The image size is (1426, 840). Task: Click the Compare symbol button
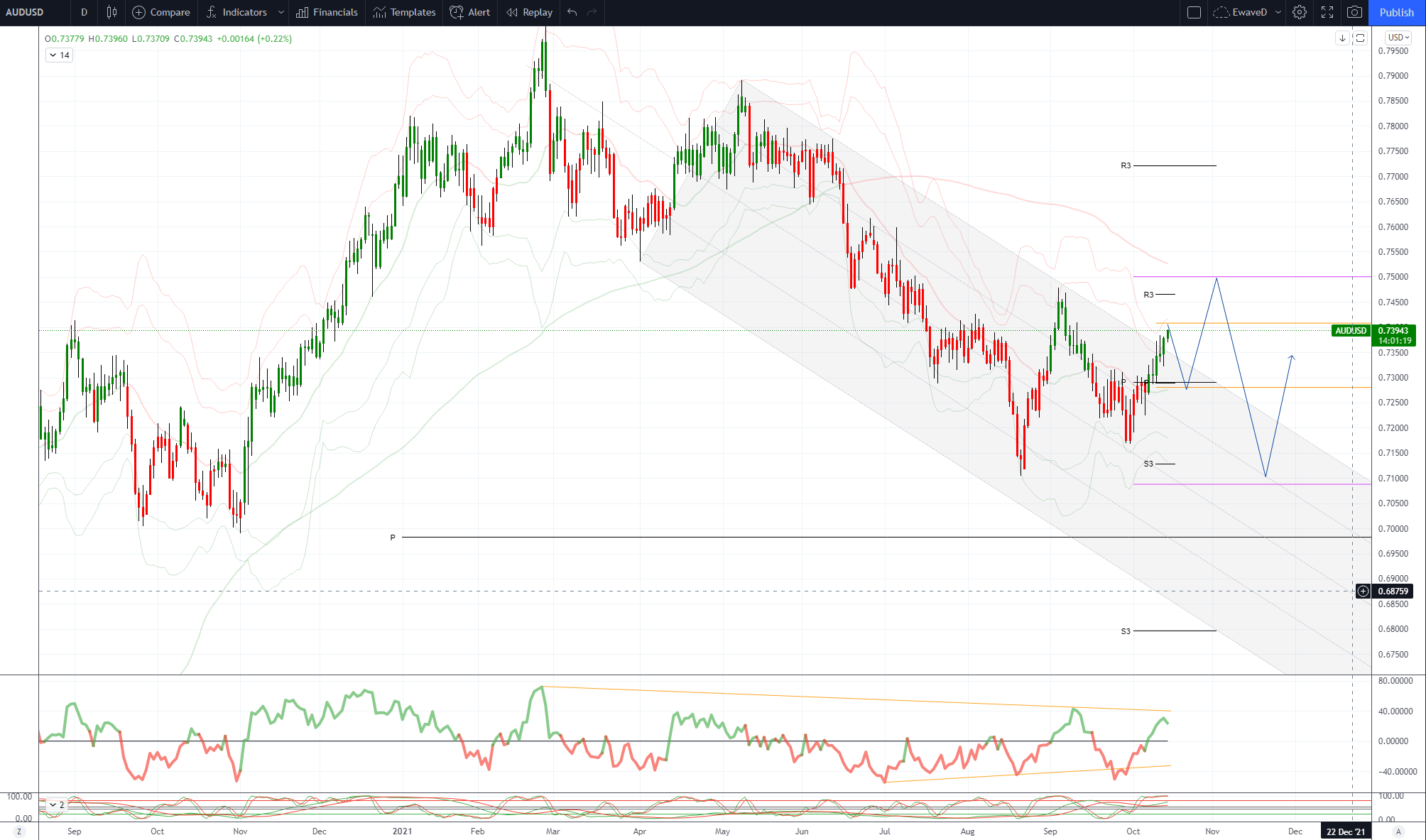[x=161, y=12]
